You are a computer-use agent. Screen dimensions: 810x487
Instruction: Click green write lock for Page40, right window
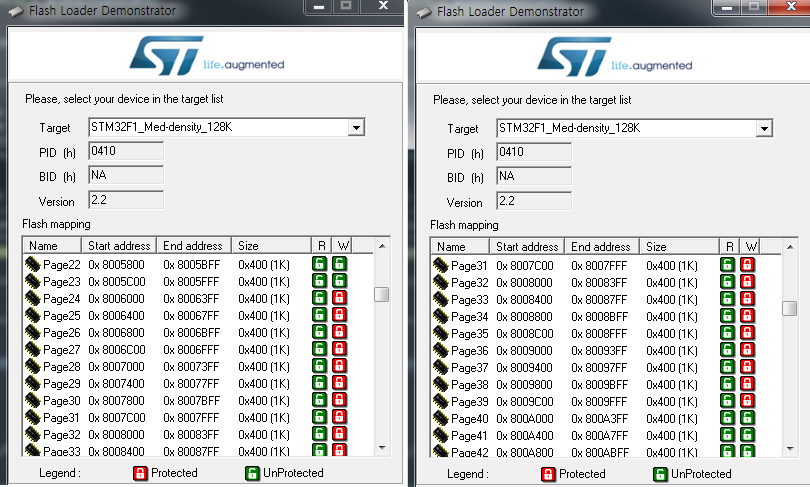pos(747,418)
